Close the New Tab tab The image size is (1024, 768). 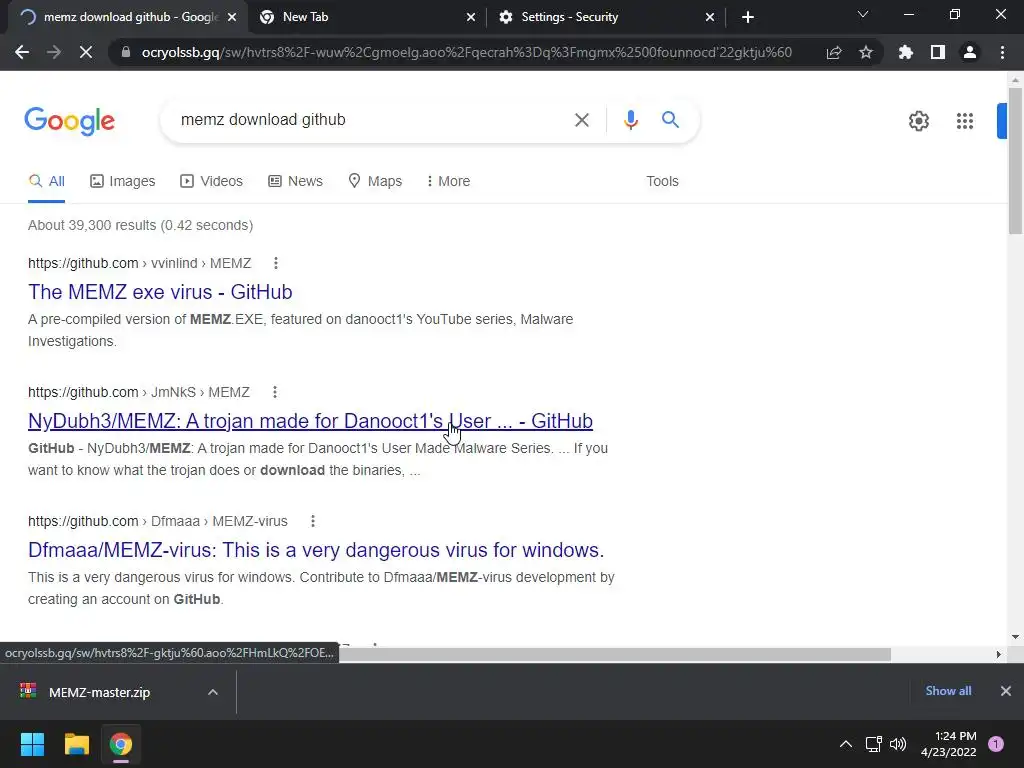471,17
